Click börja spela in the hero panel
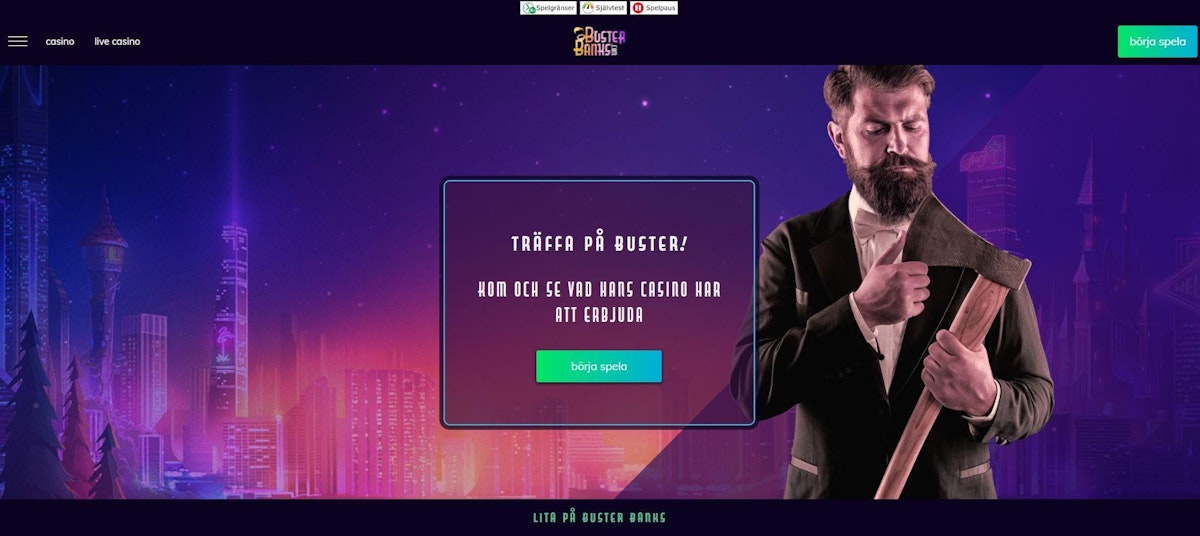Screen dimensions: 1200x536 click(599, 366)
